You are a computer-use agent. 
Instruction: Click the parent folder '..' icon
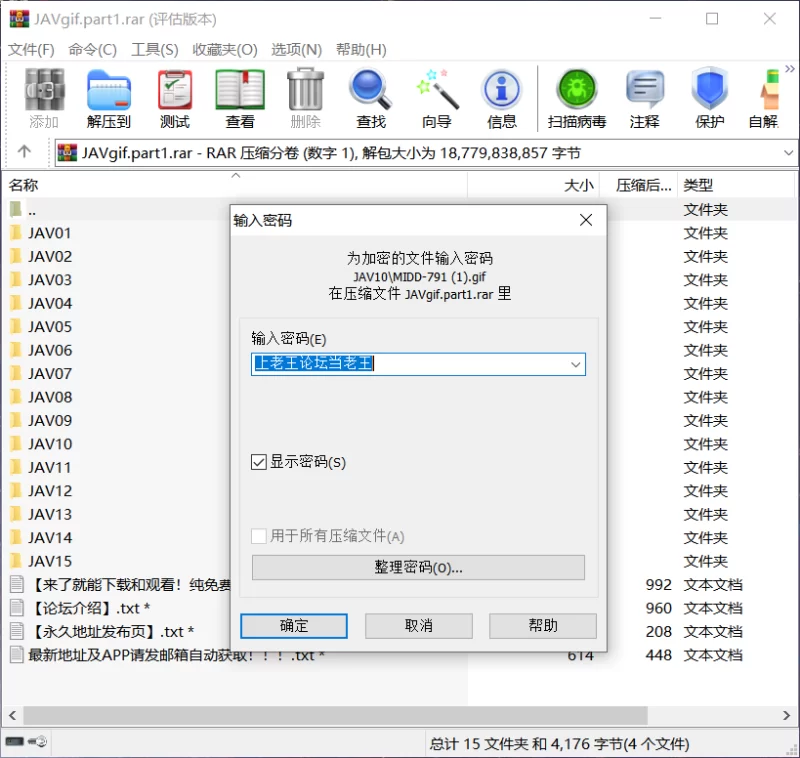[16, 209]
